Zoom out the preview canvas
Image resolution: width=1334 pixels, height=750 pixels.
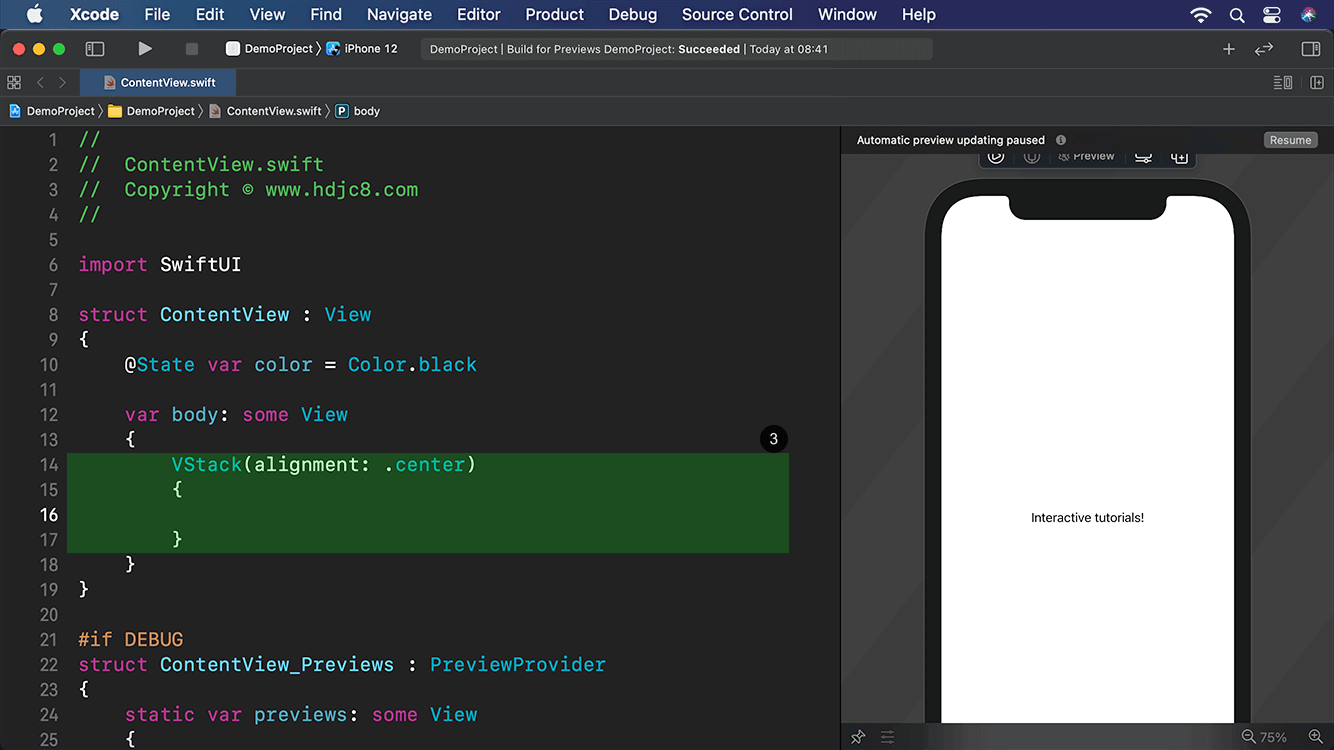(1248, 737)
